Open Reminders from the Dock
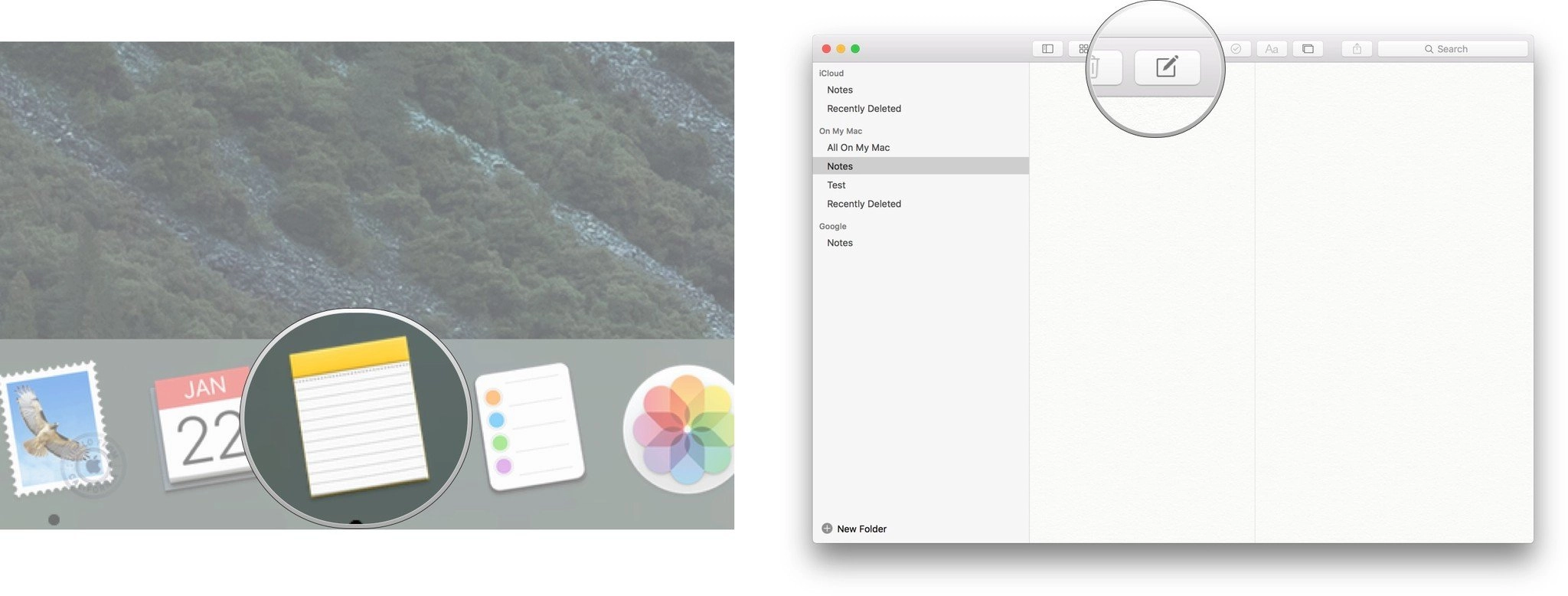 coord(530,427)
